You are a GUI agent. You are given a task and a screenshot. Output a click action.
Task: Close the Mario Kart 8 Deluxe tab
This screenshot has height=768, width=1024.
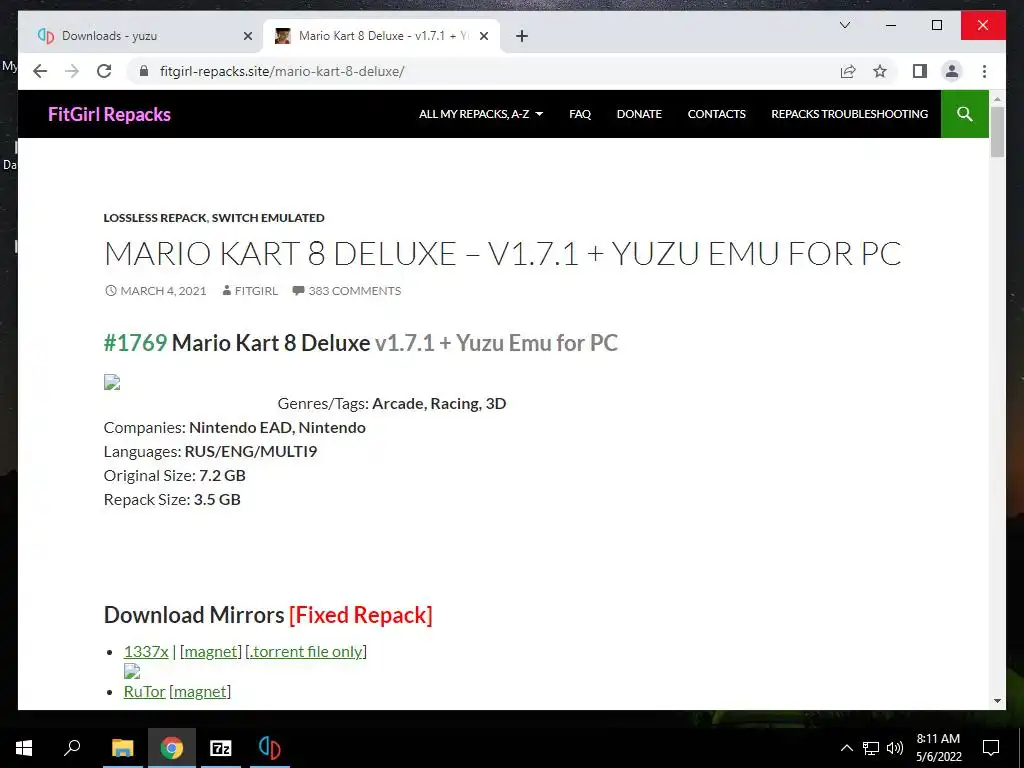click(484, 36)
